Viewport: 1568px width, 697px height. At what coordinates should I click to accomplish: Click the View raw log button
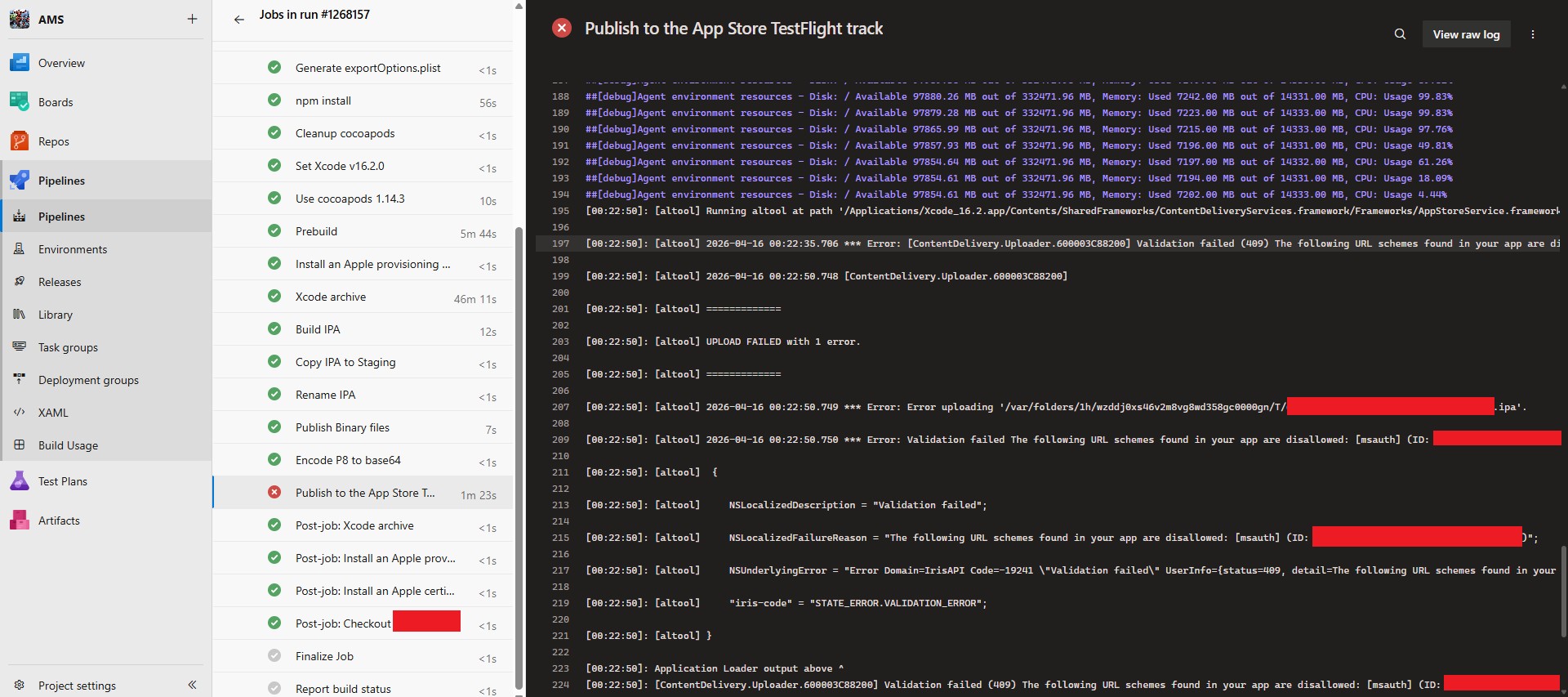point(1466,34)
